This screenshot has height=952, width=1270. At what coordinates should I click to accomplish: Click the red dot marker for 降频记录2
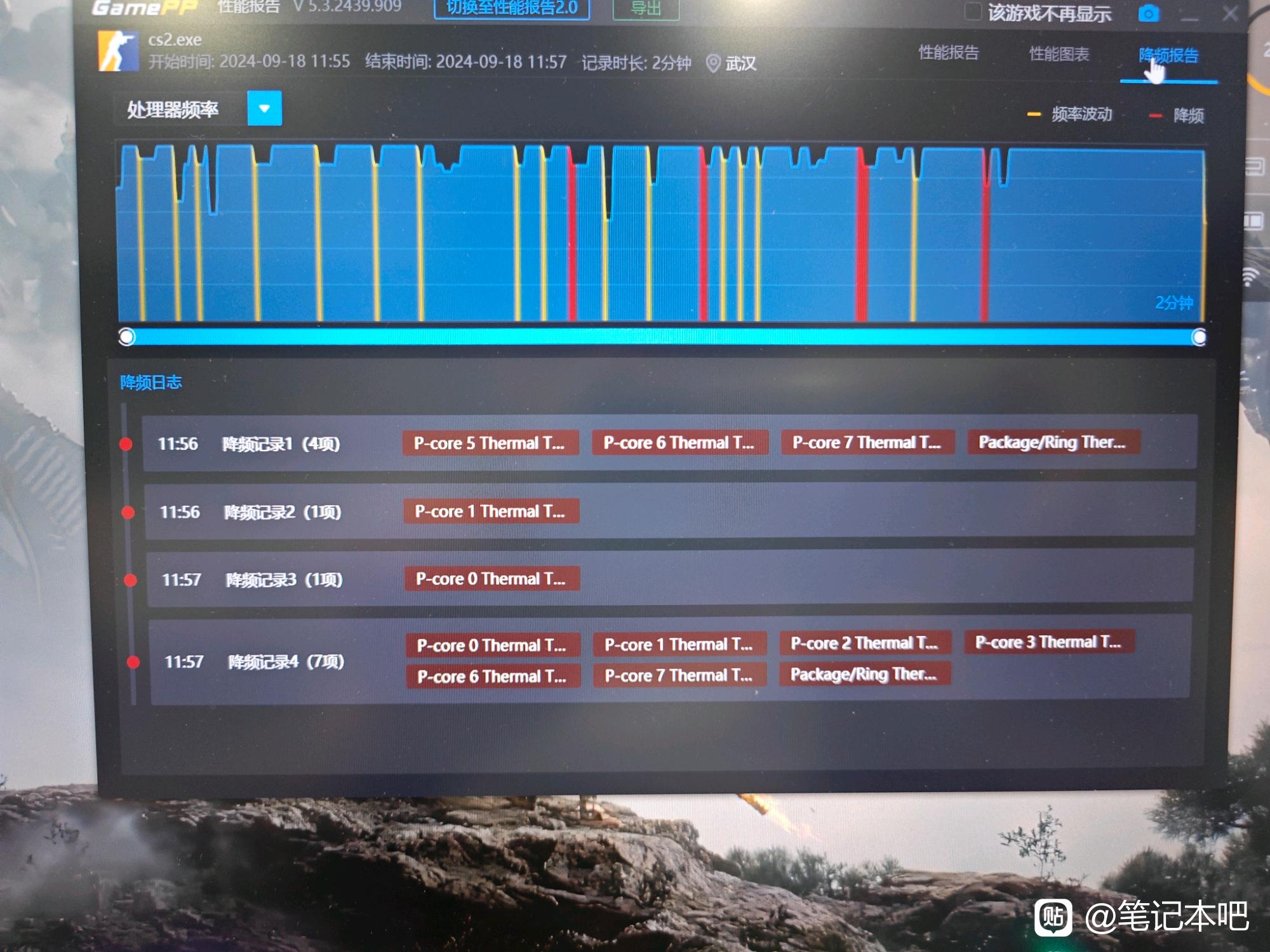coord(128,512)
